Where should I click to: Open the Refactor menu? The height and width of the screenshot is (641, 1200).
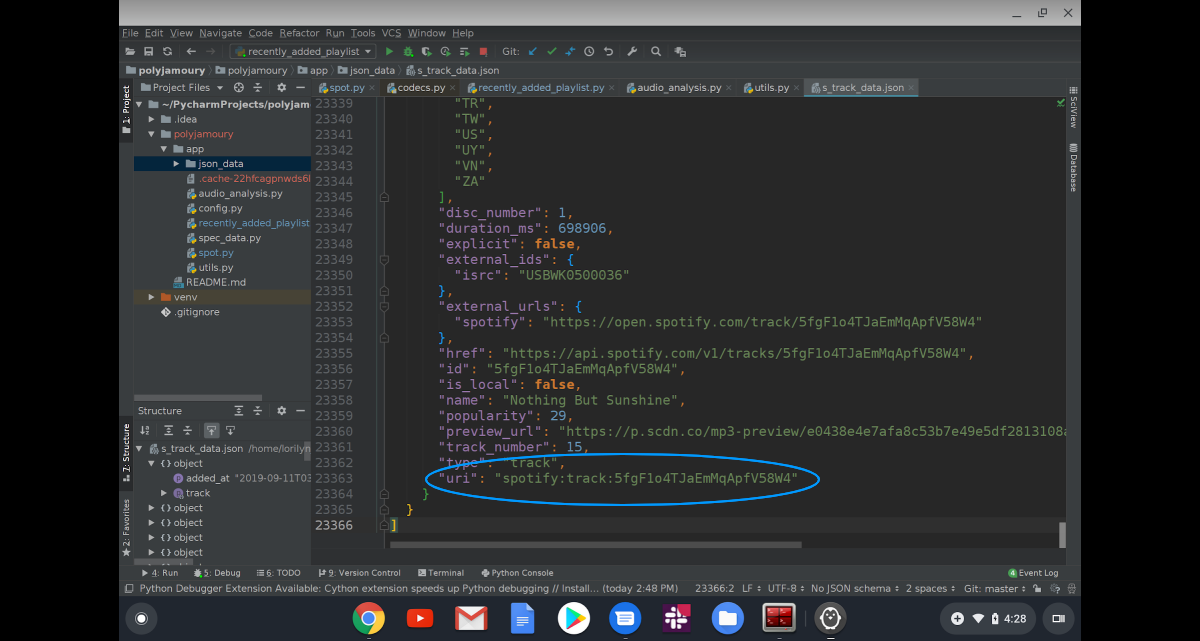300,33
